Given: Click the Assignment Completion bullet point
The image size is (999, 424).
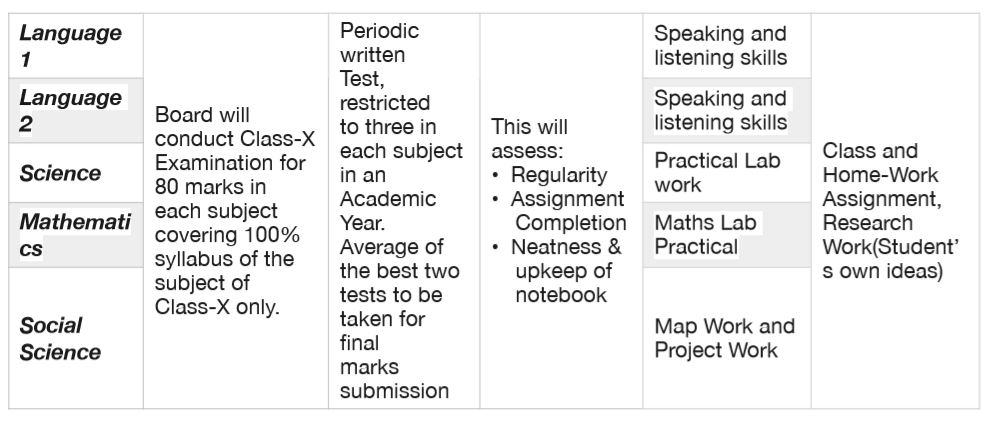Looking at the screenshot, I should (568, 210).
